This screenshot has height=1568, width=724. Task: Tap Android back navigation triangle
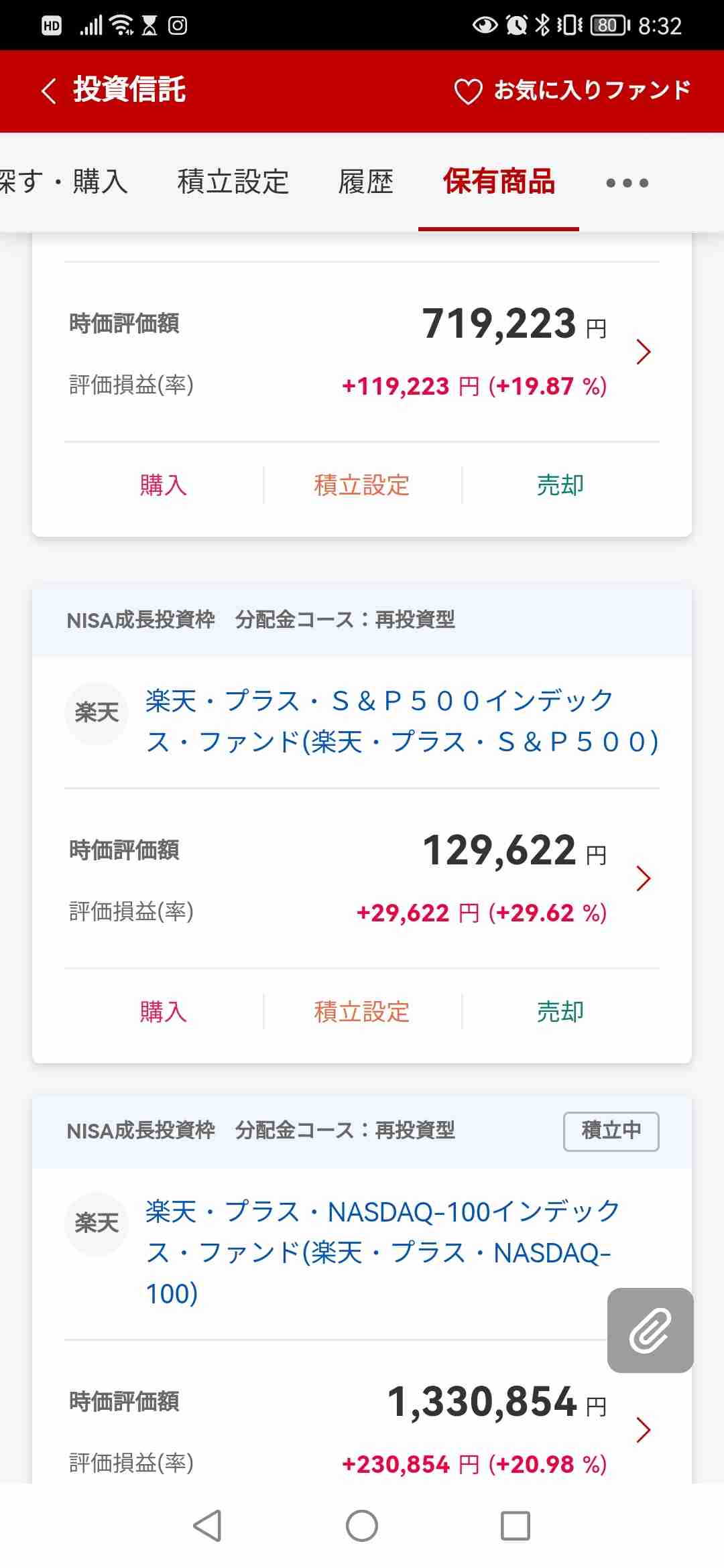207,1526
